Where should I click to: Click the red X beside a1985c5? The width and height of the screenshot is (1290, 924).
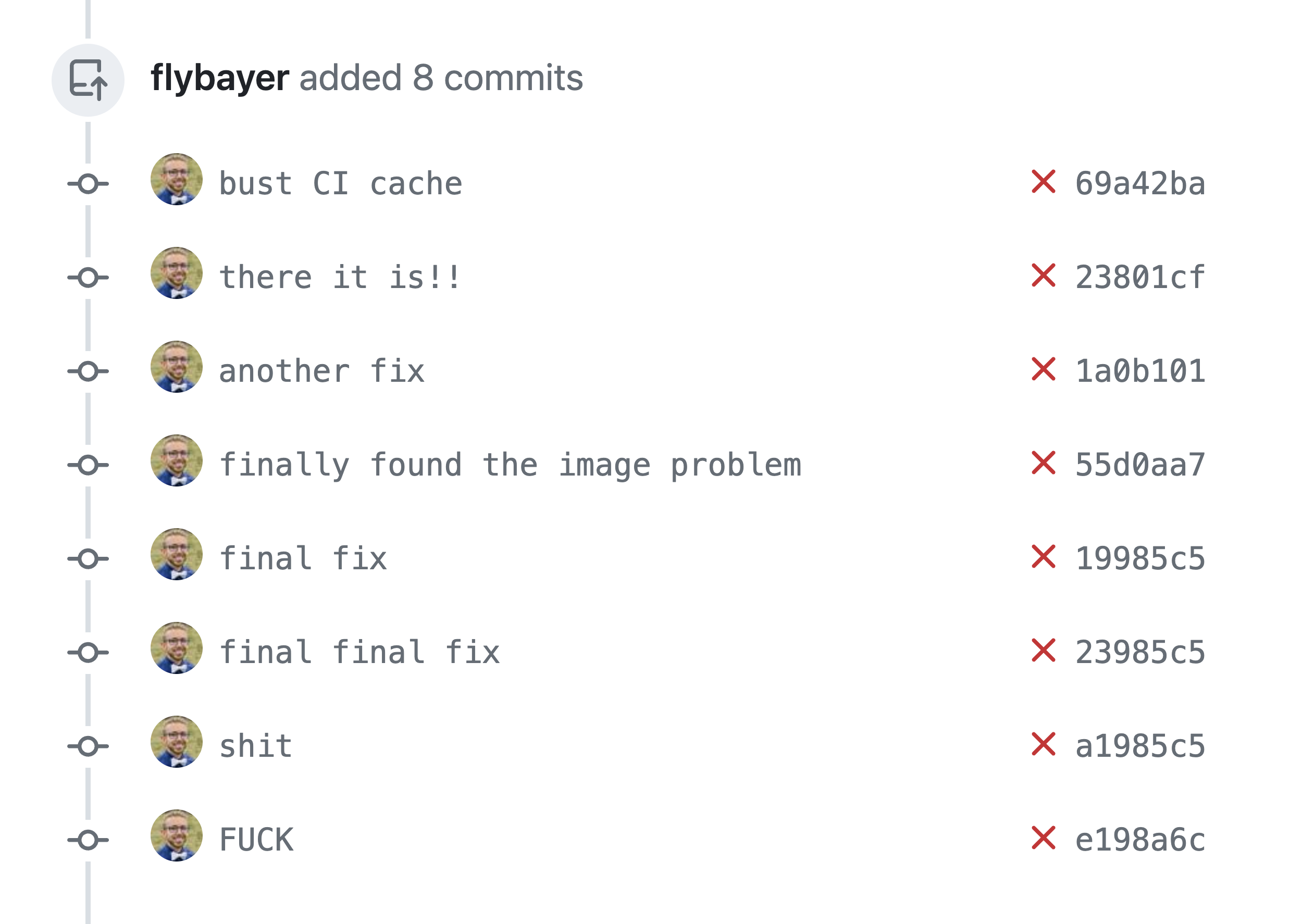1043,744
